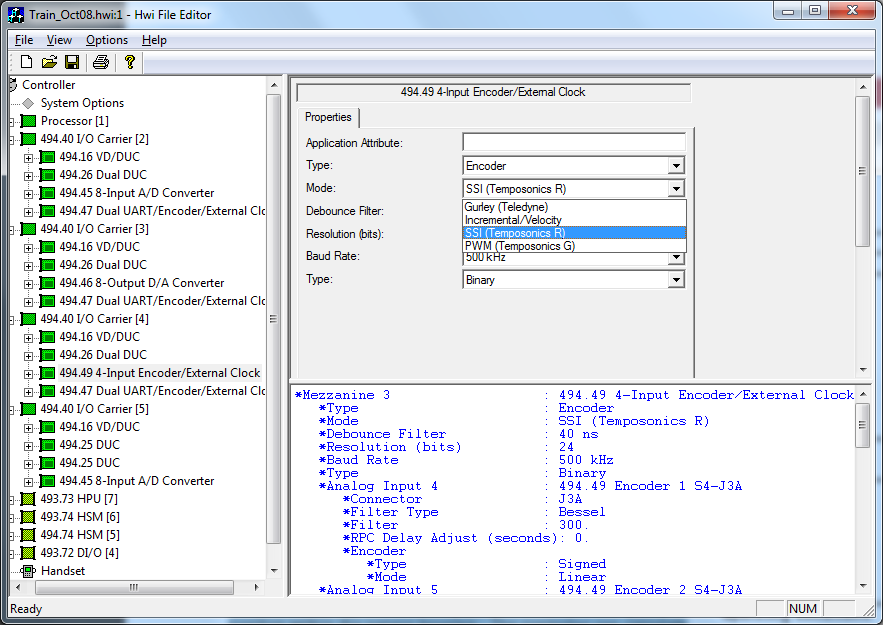This screenshot has height=625, width=883.
Task: Click the Controller root icon
Action: click(x=14, y=85)
